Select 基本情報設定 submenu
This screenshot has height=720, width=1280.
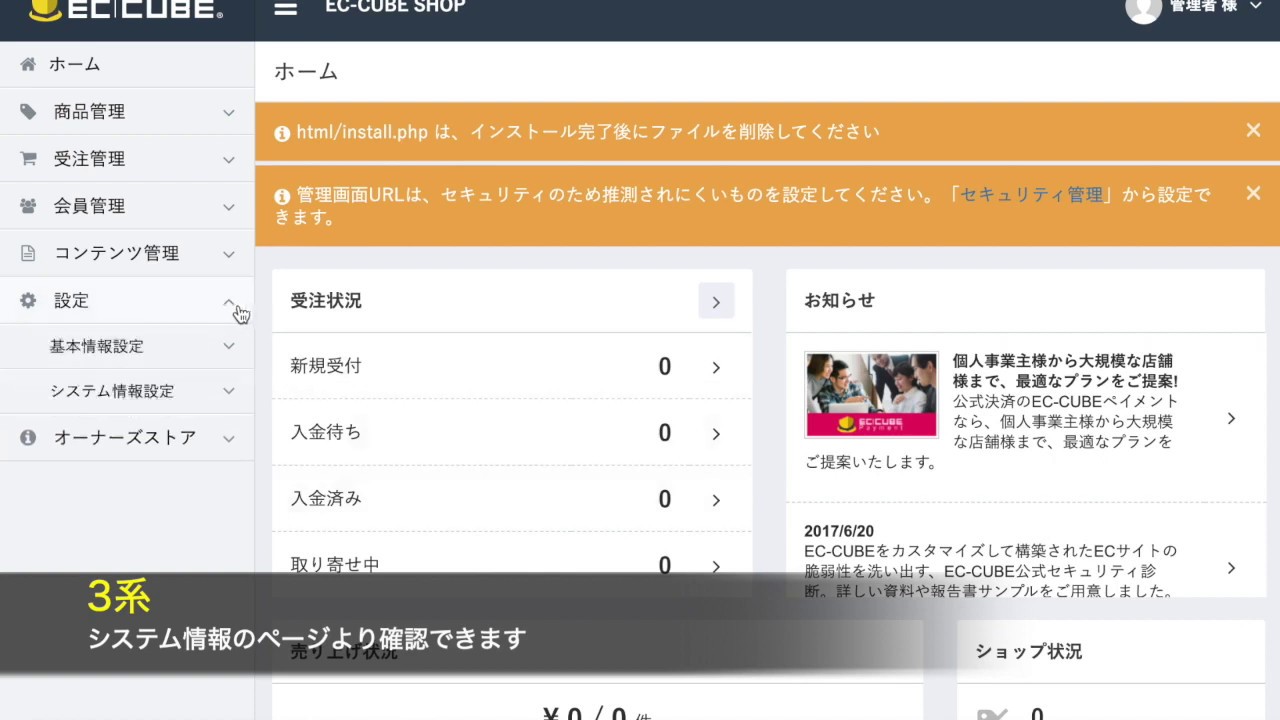127,346
